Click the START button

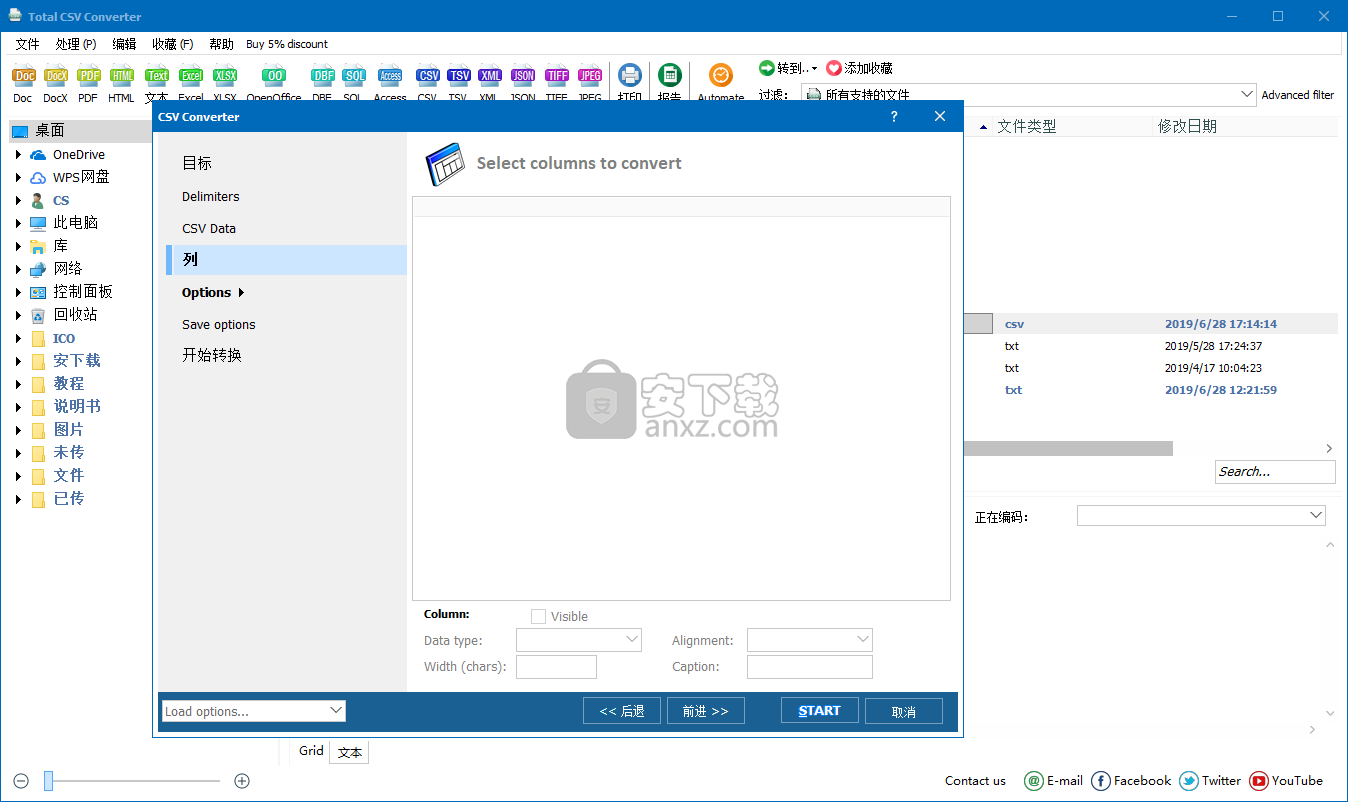819,711
